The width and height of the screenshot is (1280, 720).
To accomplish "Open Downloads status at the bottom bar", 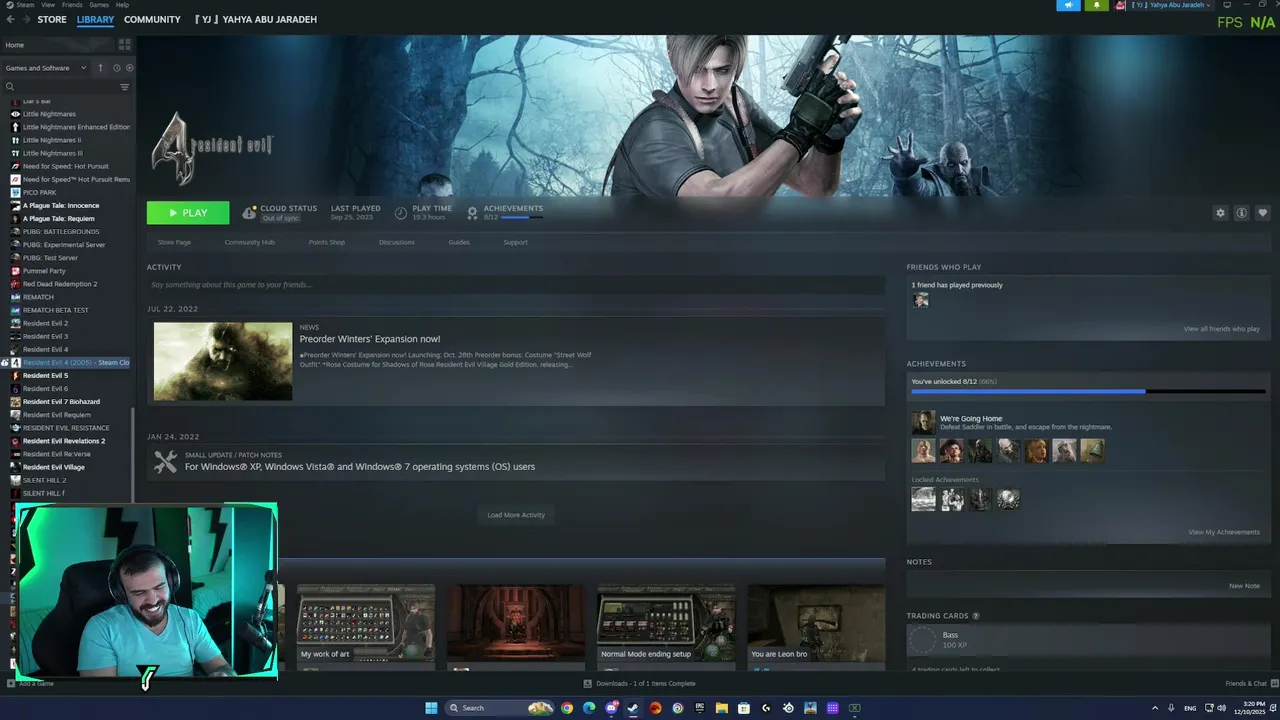I will [x=640, y=684].
